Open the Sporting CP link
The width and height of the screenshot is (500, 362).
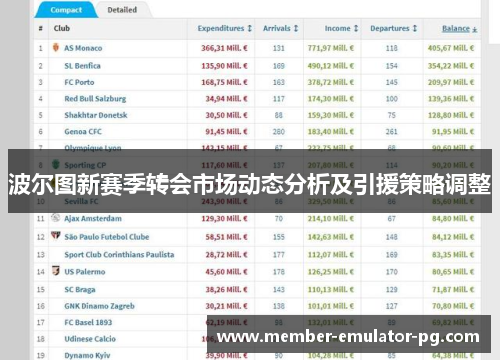click(x=85, y=165)
